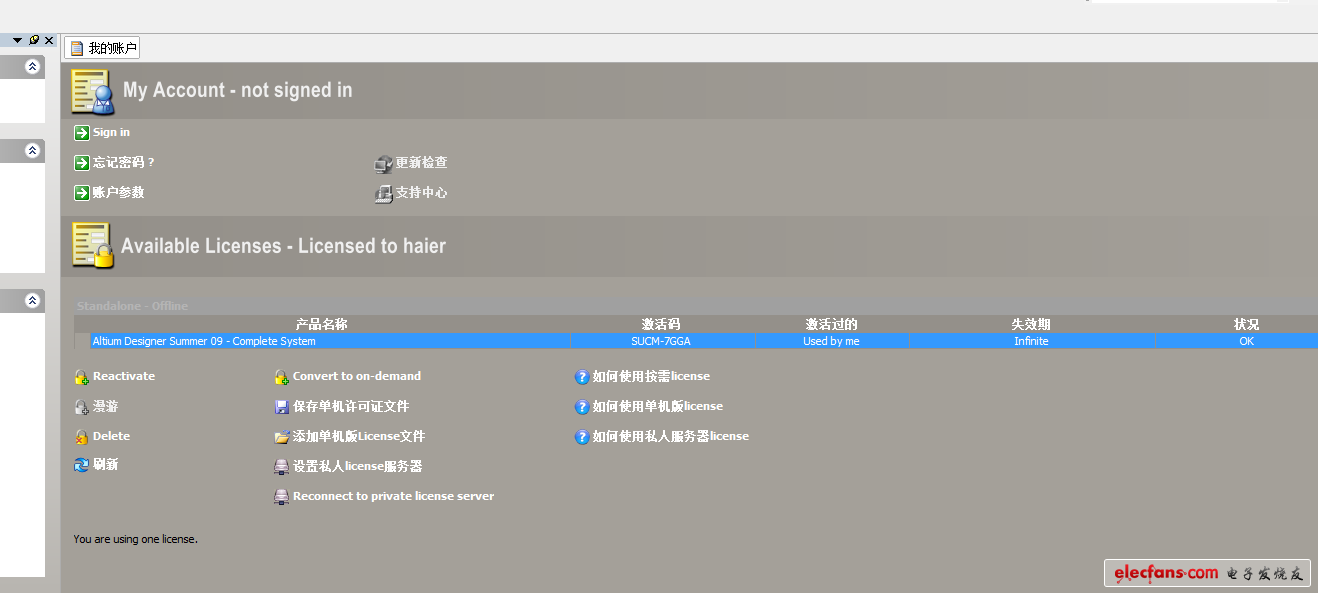This screenshot has width=1318, height=593.
Task: Click the Available Licenses header icon
Action: pyautogui.click(x=93, y=246)
